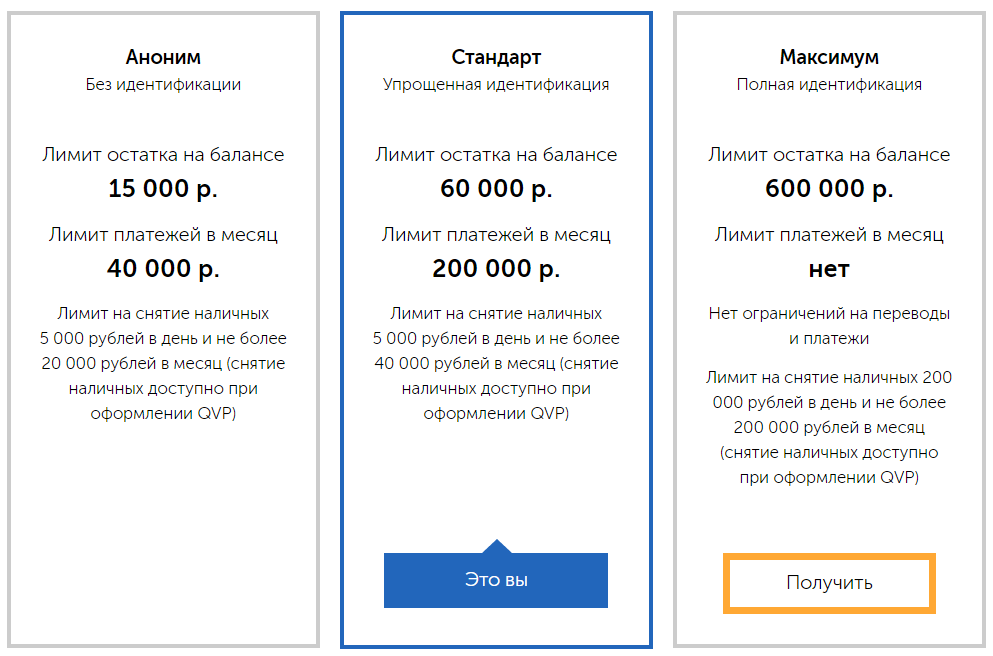Click the 200 000 р. monthly payment limit
This screenshot has width=993, height=656.
point(496,268)
